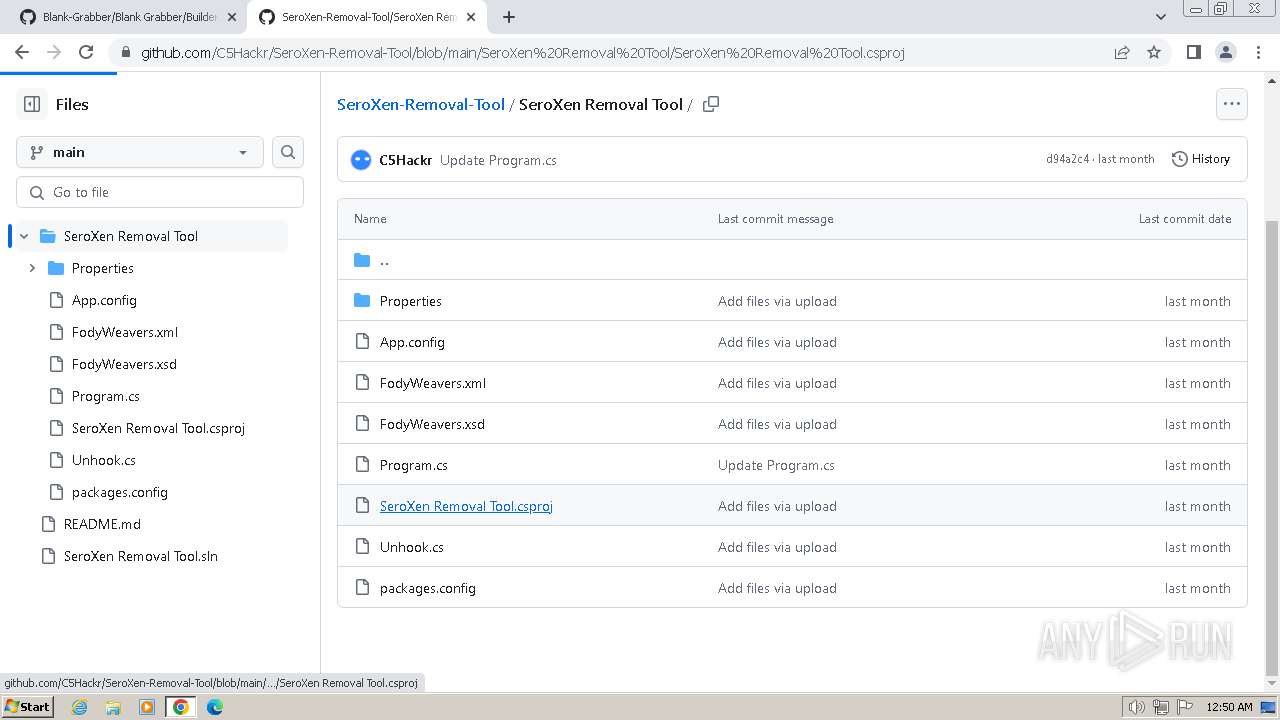Open commit hash d94a2c4
Screen dimensions: 1280x720
coord(1068,159)
